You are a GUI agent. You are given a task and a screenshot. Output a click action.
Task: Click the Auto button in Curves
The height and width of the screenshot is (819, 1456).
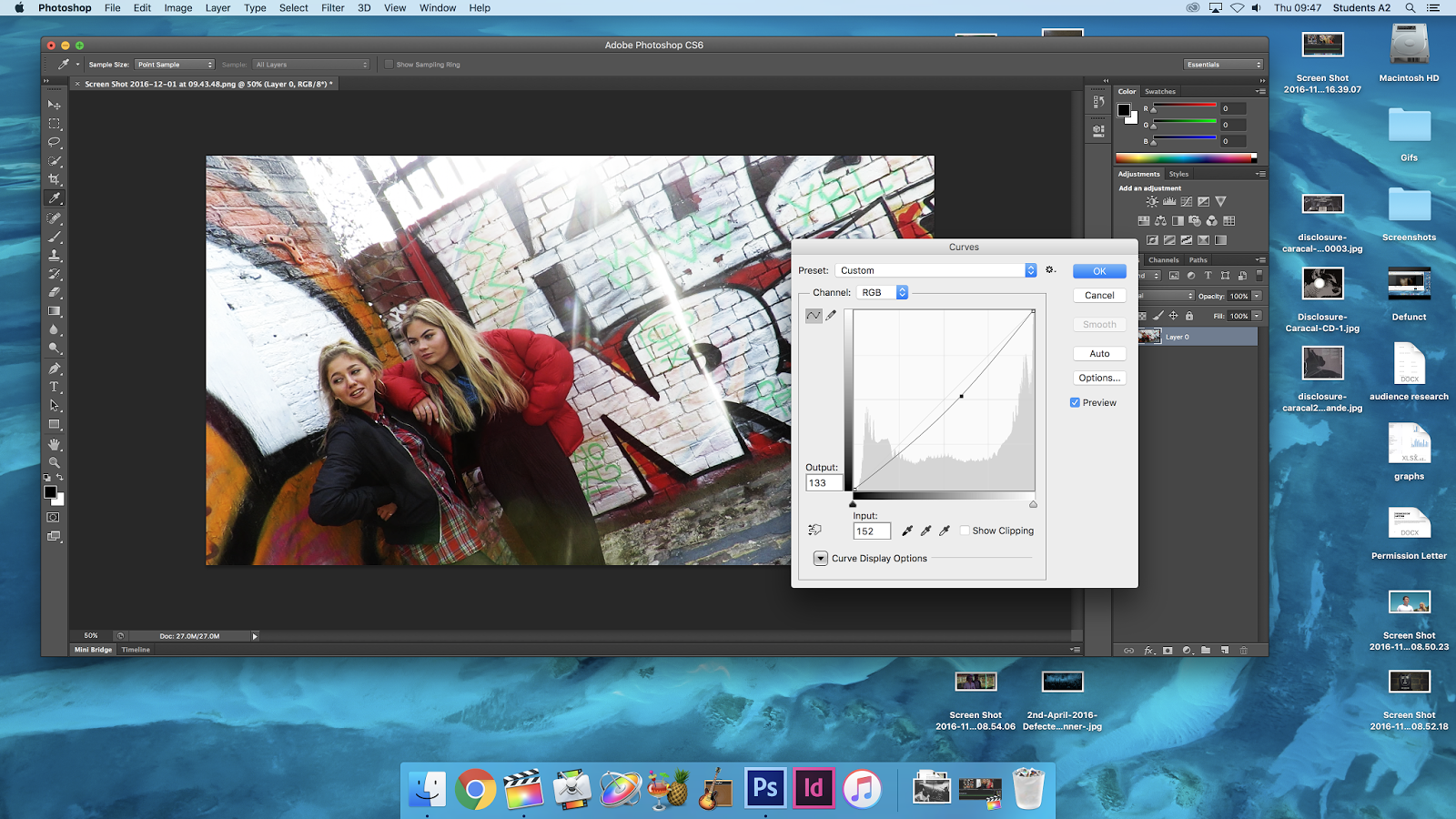(x=1099, y=353)
